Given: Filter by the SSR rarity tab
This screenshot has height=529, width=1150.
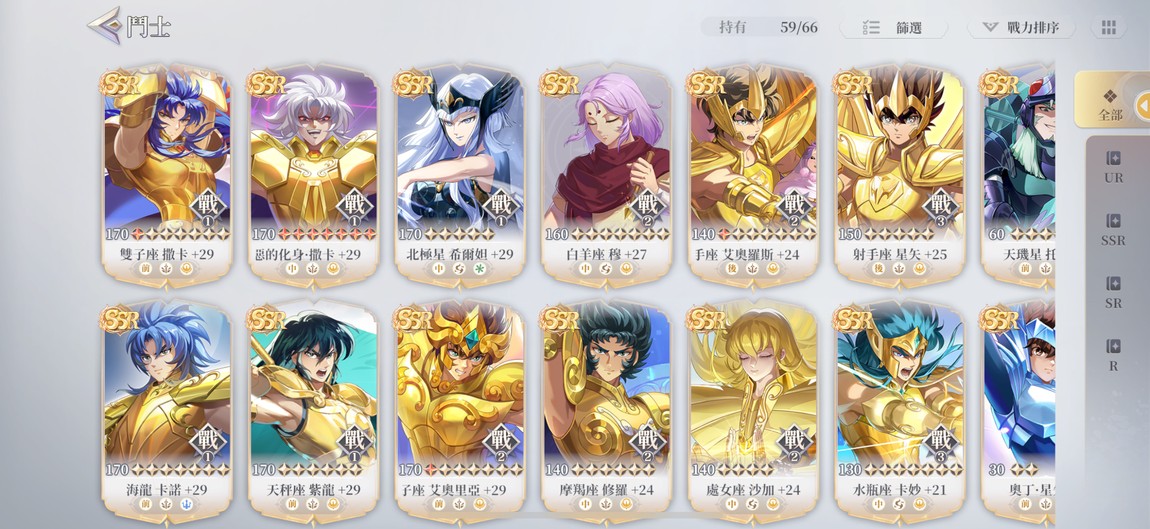Looking at the screenshot, I should click(1113, 230).
